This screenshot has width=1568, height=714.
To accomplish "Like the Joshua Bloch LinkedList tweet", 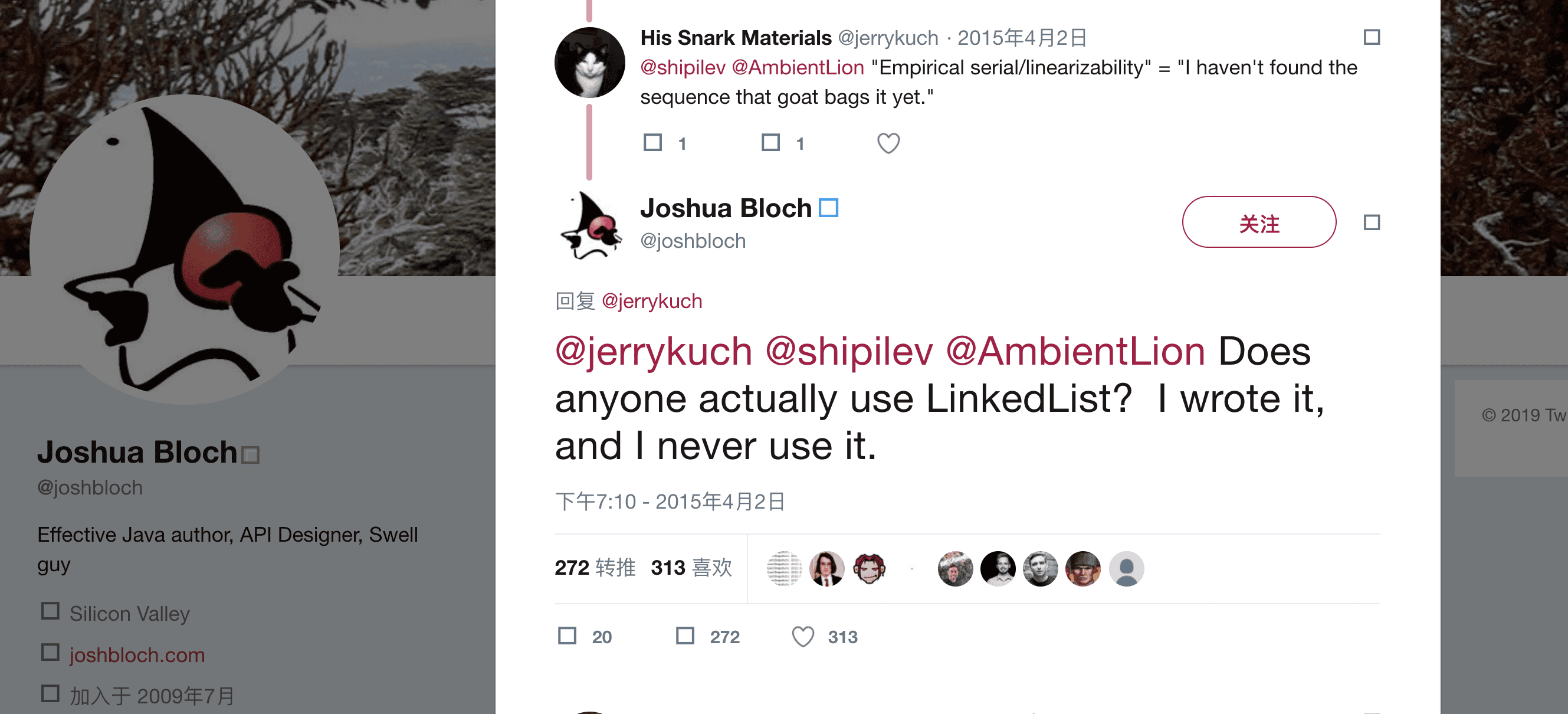I will coord(802,637).
